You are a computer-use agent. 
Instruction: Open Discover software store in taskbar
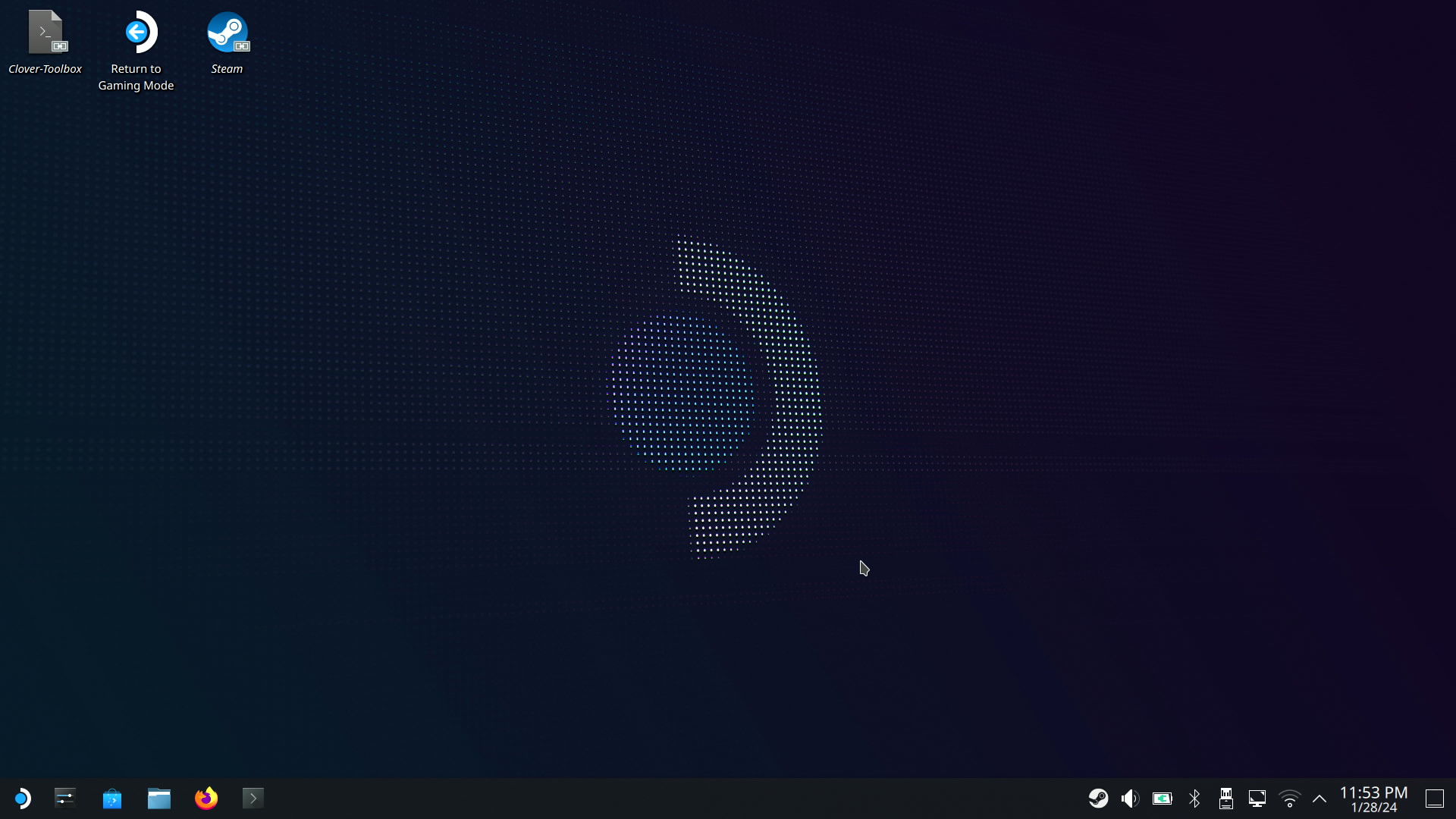coord(112,799)
